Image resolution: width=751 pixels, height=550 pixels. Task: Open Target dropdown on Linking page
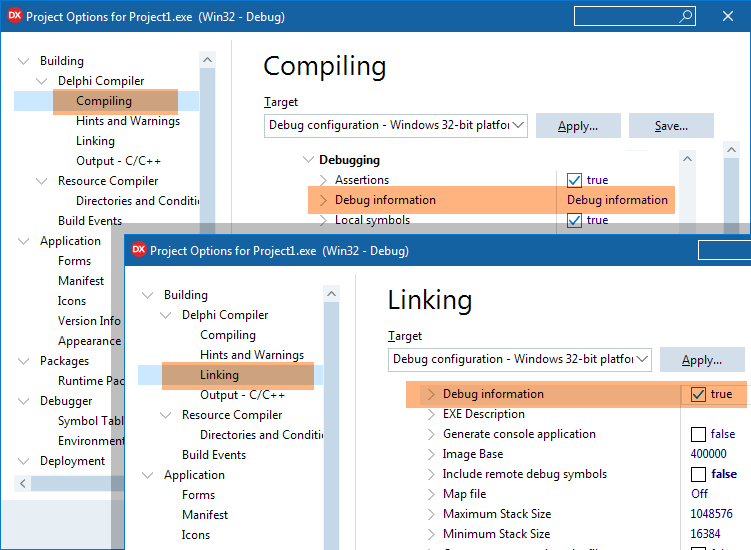pyautogui.click(x=642, y=359)
